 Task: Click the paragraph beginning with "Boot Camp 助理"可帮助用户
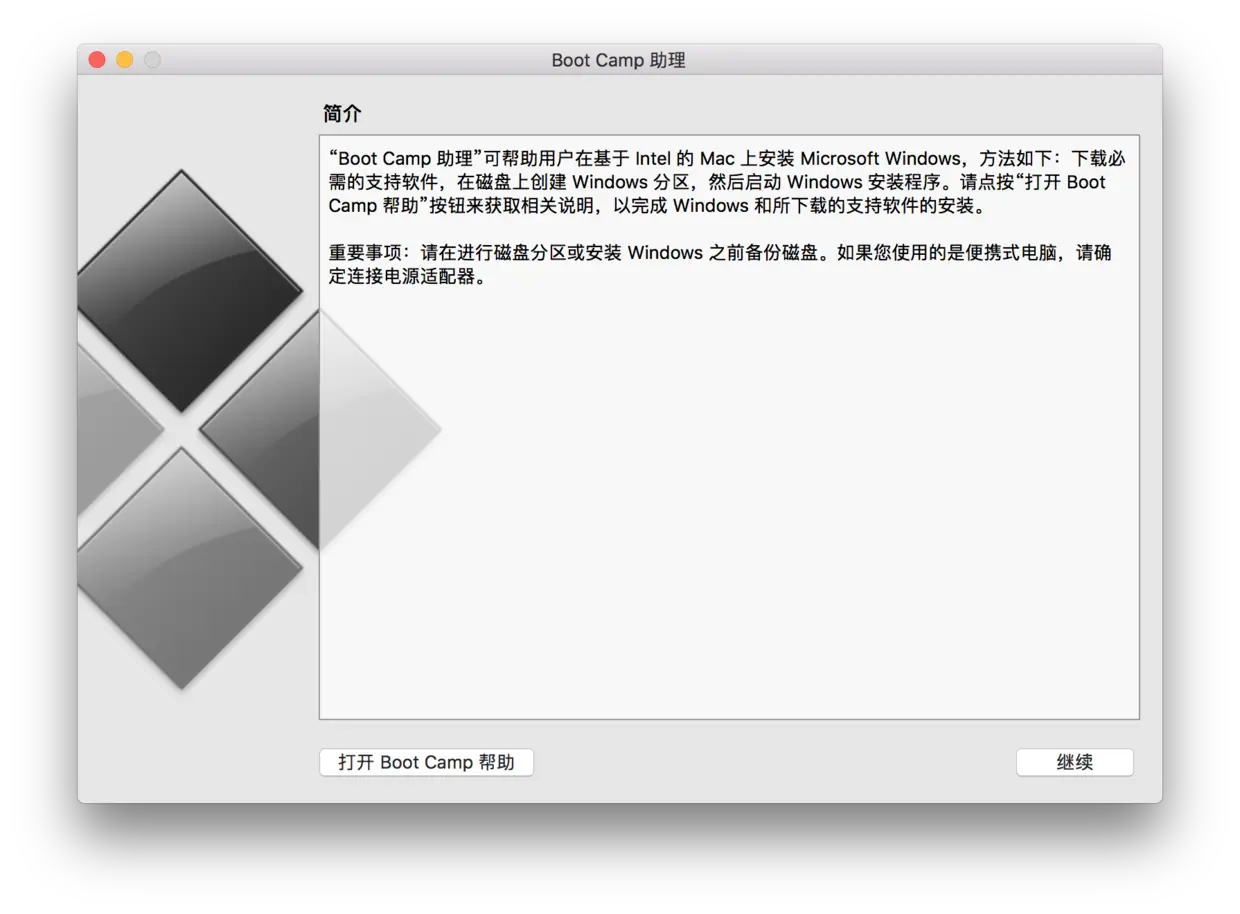tap(728, 182)
